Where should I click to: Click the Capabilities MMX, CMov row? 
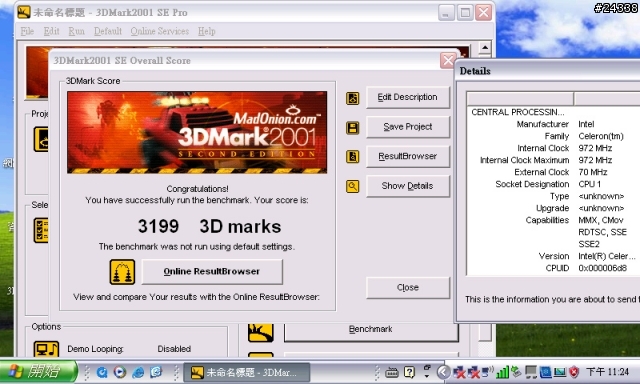(x=553, y=220)
